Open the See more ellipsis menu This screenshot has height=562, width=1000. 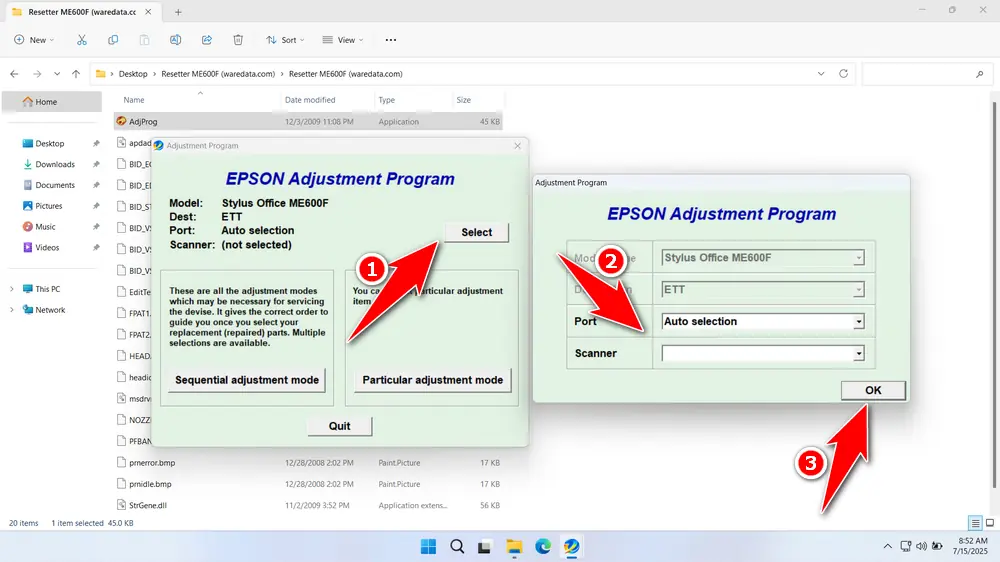coord(391,40)
